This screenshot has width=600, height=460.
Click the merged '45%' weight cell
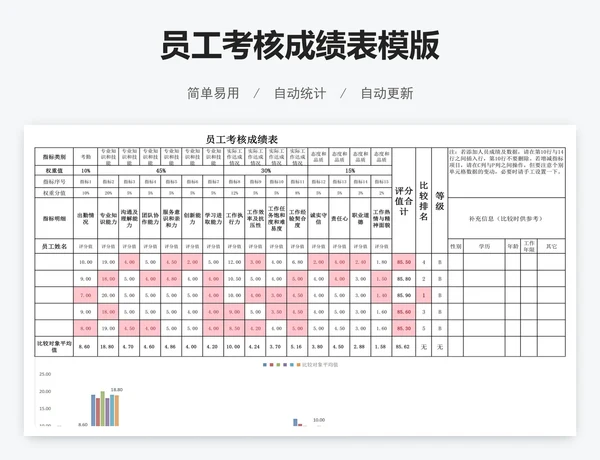pyautogui.click(x=161, y=171)
